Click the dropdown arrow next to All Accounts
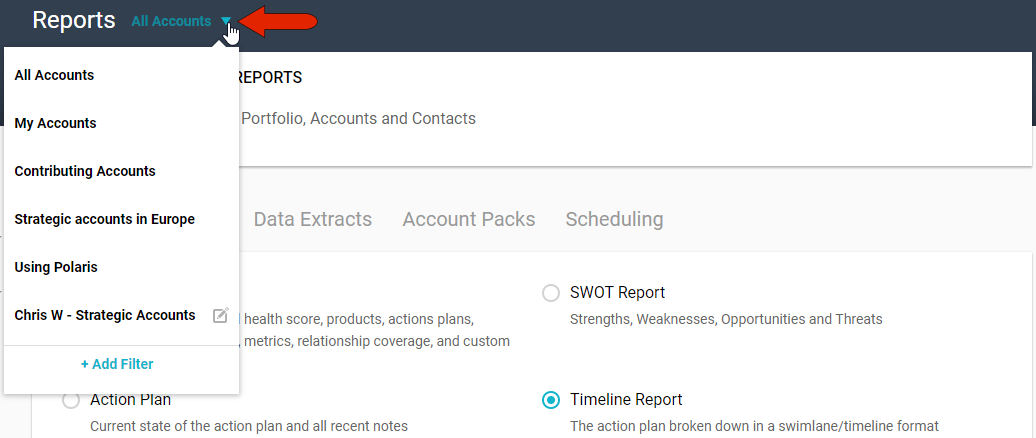The image size is (1036, 438). click(x=226, y=21)
